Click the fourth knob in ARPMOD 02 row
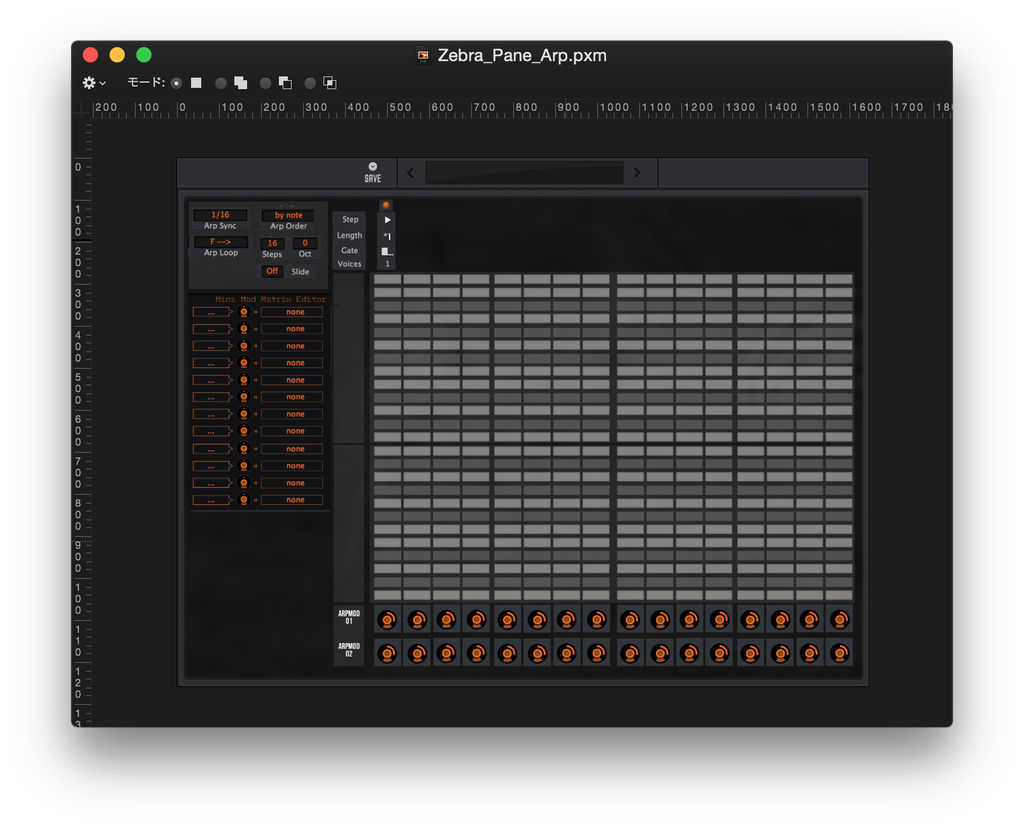1024x829 pixels. pyautogui.click(x=477, y=653)
